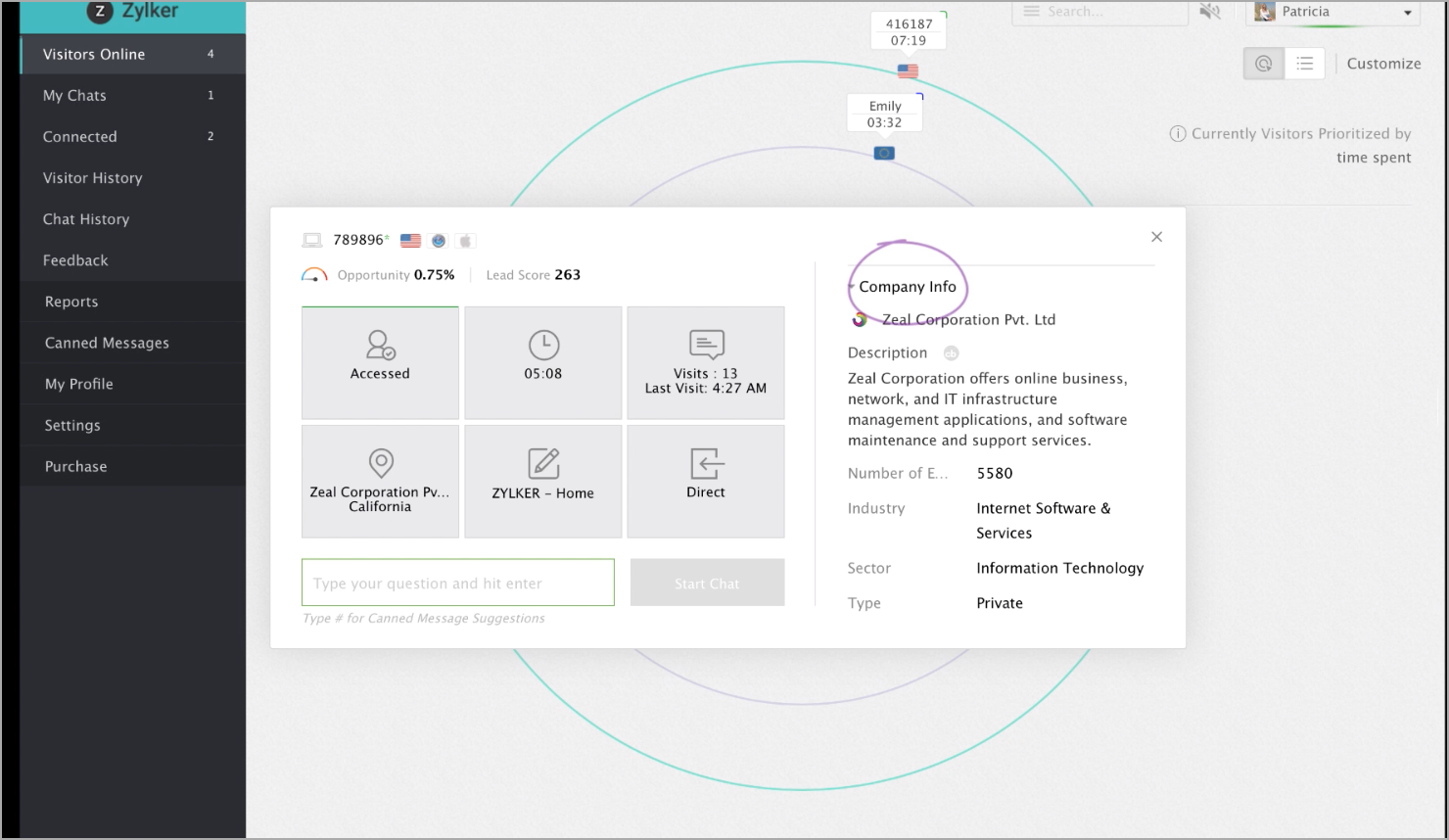Click the Zylker logo in the header
The image size is (1449, 840).
[x=133, y=12]
